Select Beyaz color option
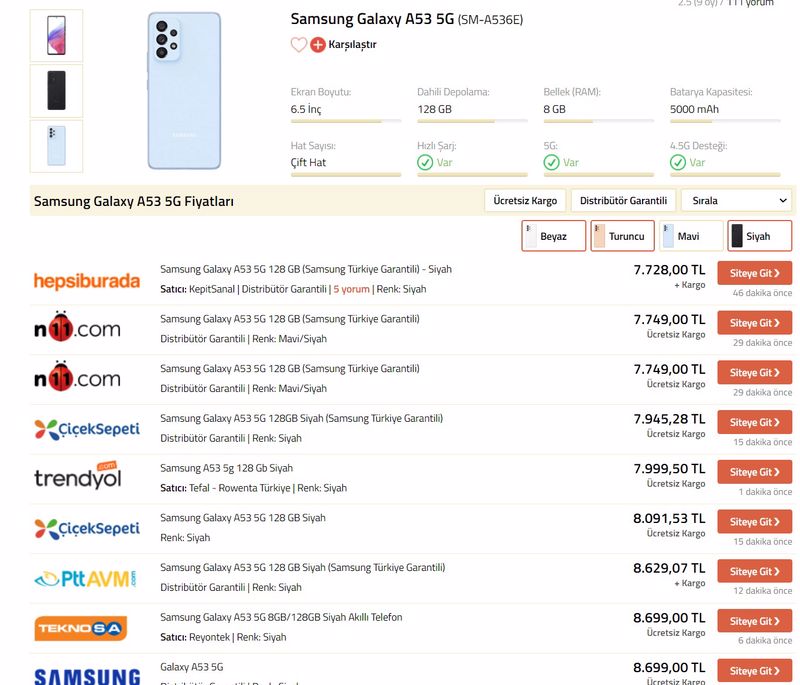 pos(554,236)
